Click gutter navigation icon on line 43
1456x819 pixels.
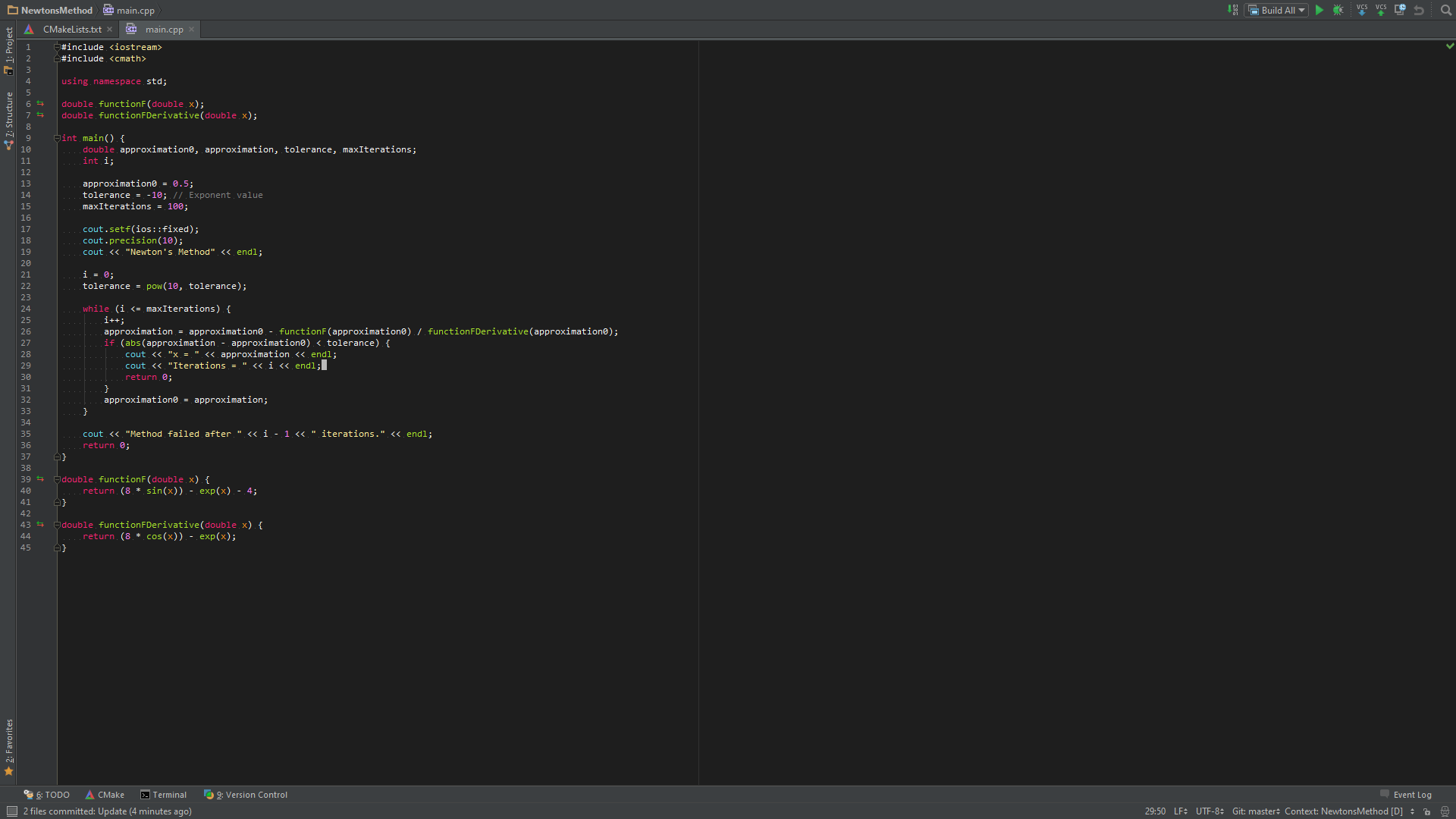40,525
